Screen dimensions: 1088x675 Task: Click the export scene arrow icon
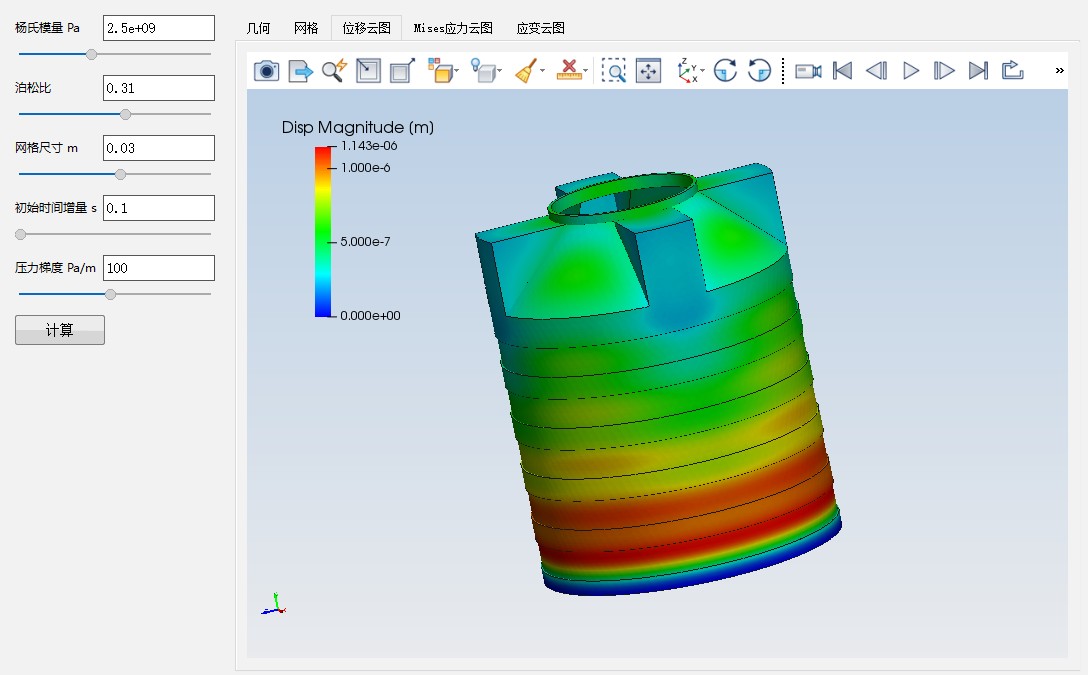300,71
